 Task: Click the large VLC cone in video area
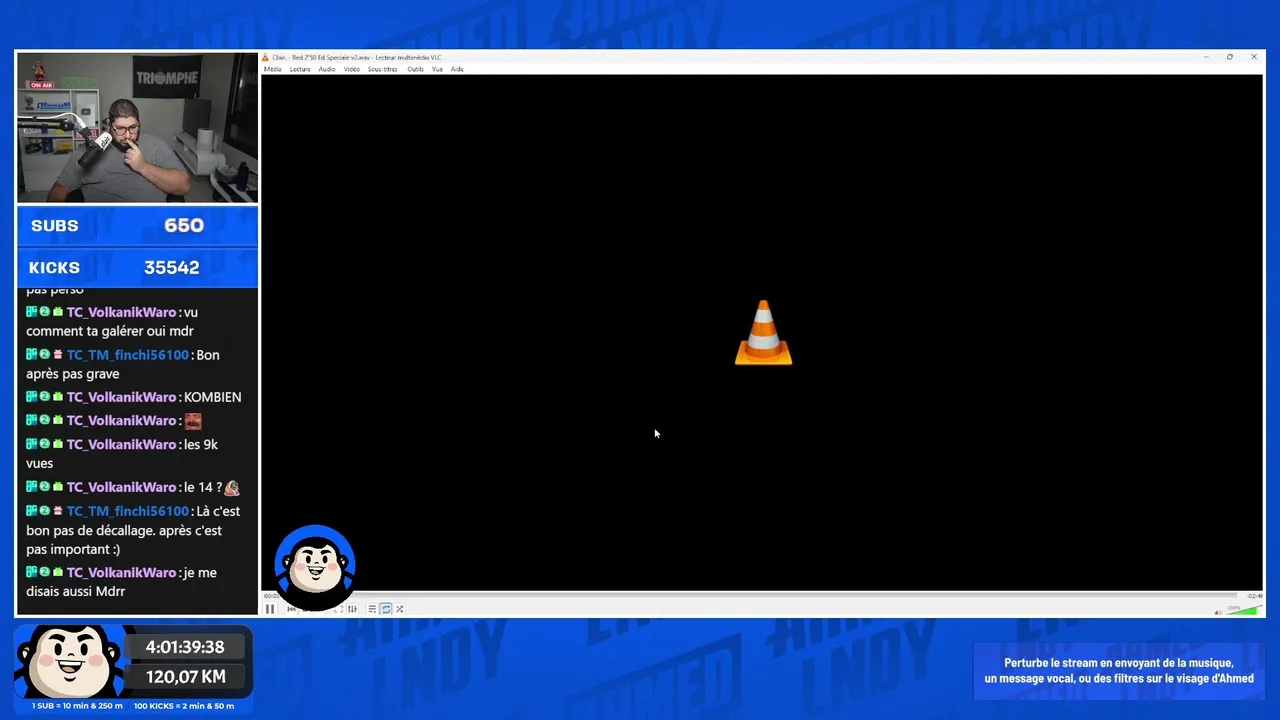[763, 333]
